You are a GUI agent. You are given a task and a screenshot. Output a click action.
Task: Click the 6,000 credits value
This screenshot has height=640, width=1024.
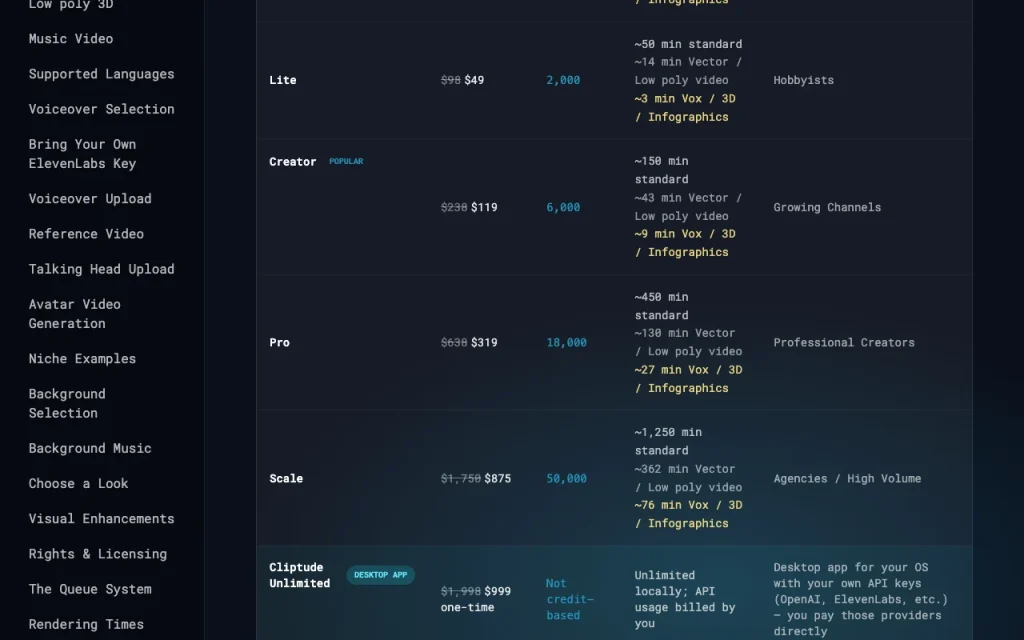pos(563,207)
